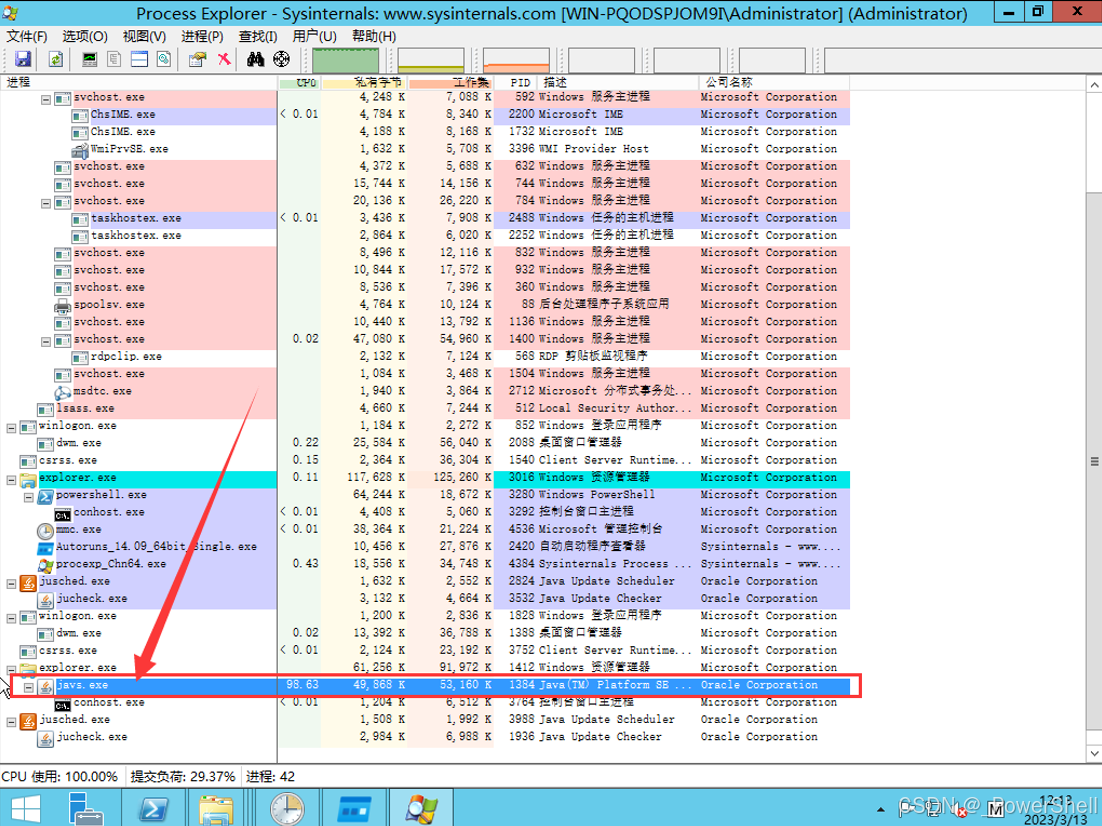This screenshot has height=826, width=1102.
Task: Select the lsass.exe process row
Action: click(425, 408)
